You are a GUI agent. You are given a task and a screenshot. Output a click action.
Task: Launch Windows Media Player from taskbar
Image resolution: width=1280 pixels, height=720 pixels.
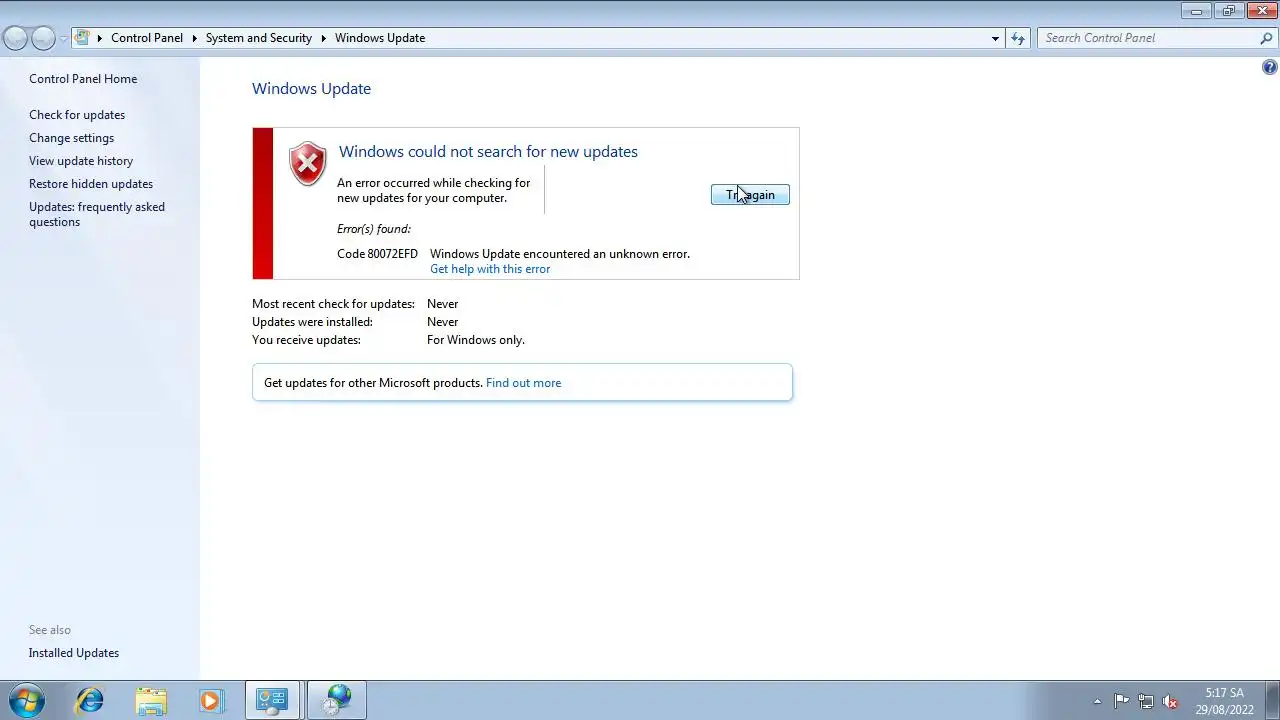(211, 700)
